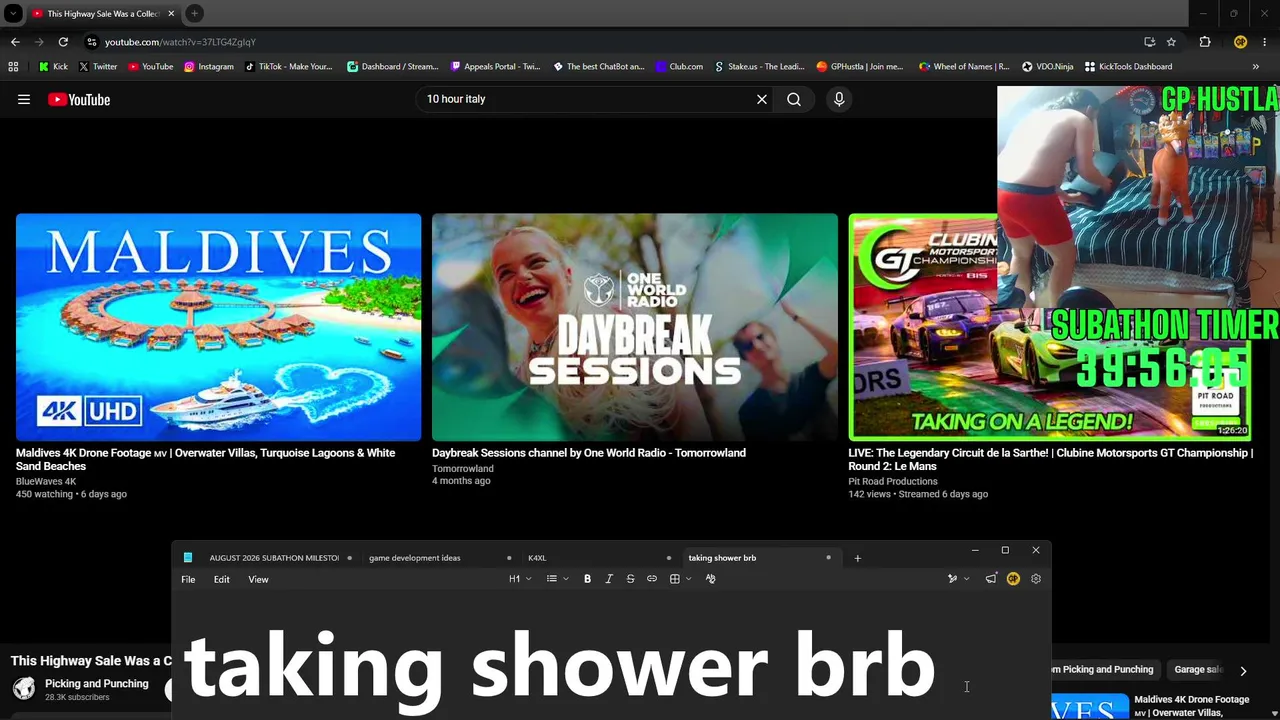Open the Pit Road Productions channel
The height and width of the screenshot is (720, 1280).
tap(893, 481)
